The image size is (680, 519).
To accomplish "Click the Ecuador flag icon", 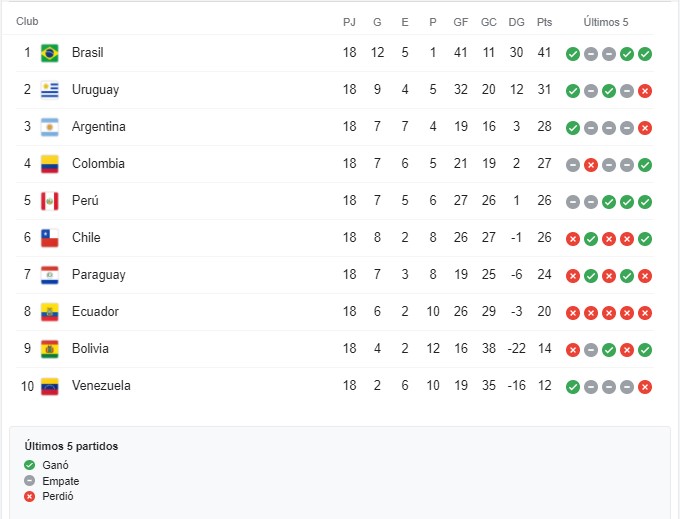I will [x=50, y=312].
